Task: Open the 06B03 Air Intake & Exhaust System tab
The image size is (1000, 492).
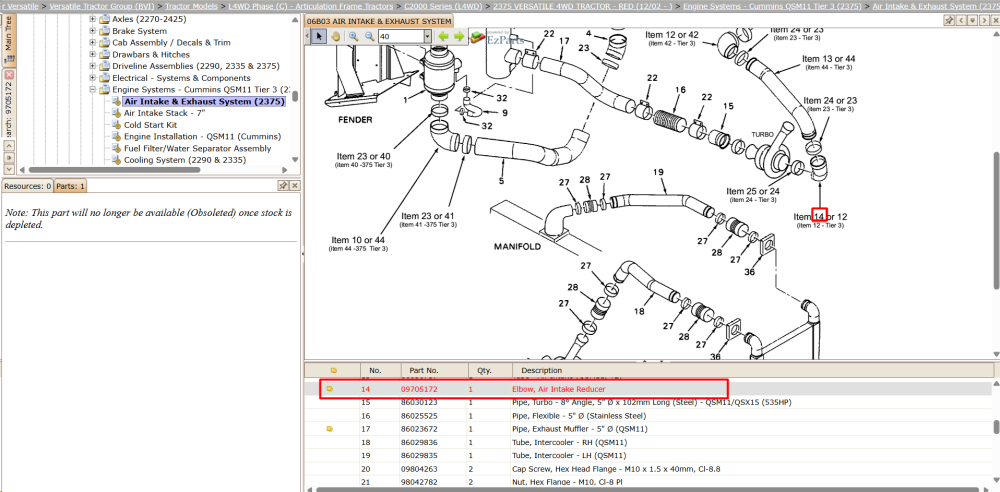Action: point(379,21)
